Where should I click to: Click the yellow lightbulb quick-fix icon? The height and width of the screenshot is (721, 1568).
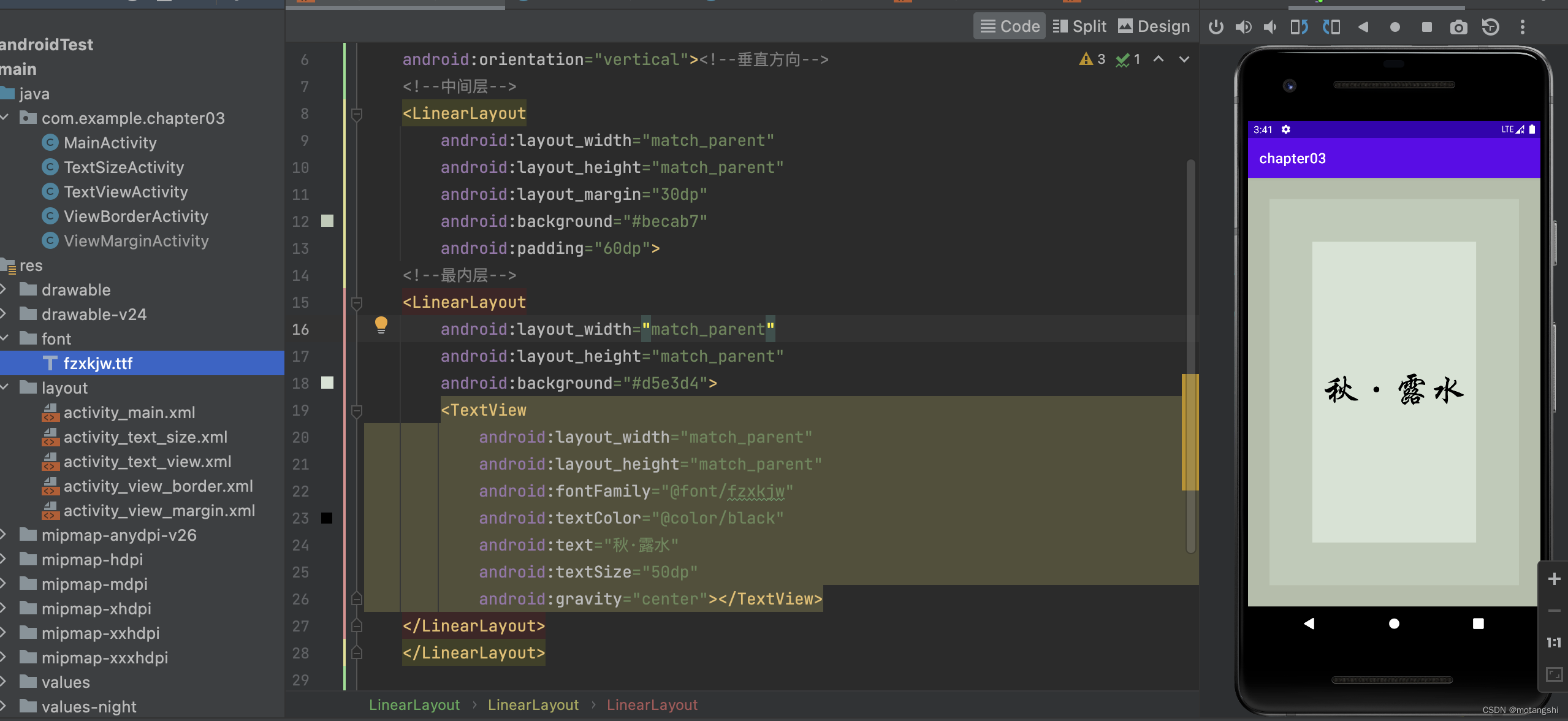[381, 324]
